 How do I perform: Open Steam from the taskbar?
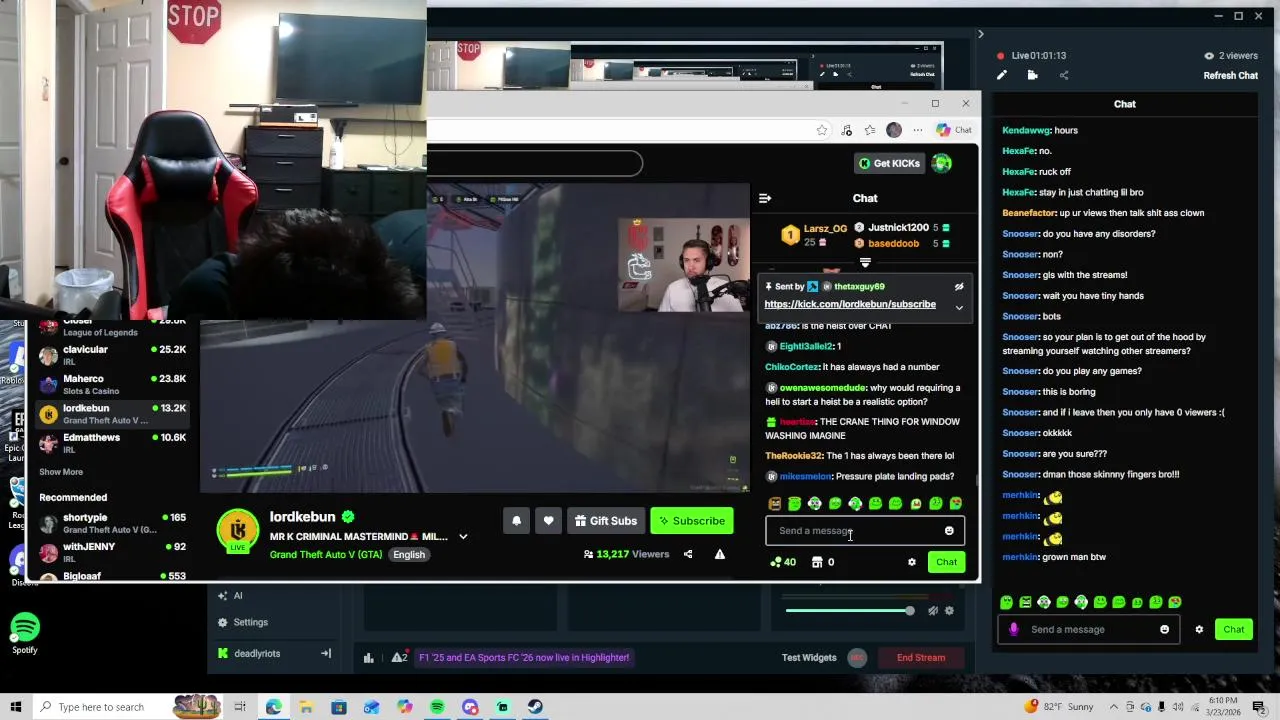(x=535, y=707)
